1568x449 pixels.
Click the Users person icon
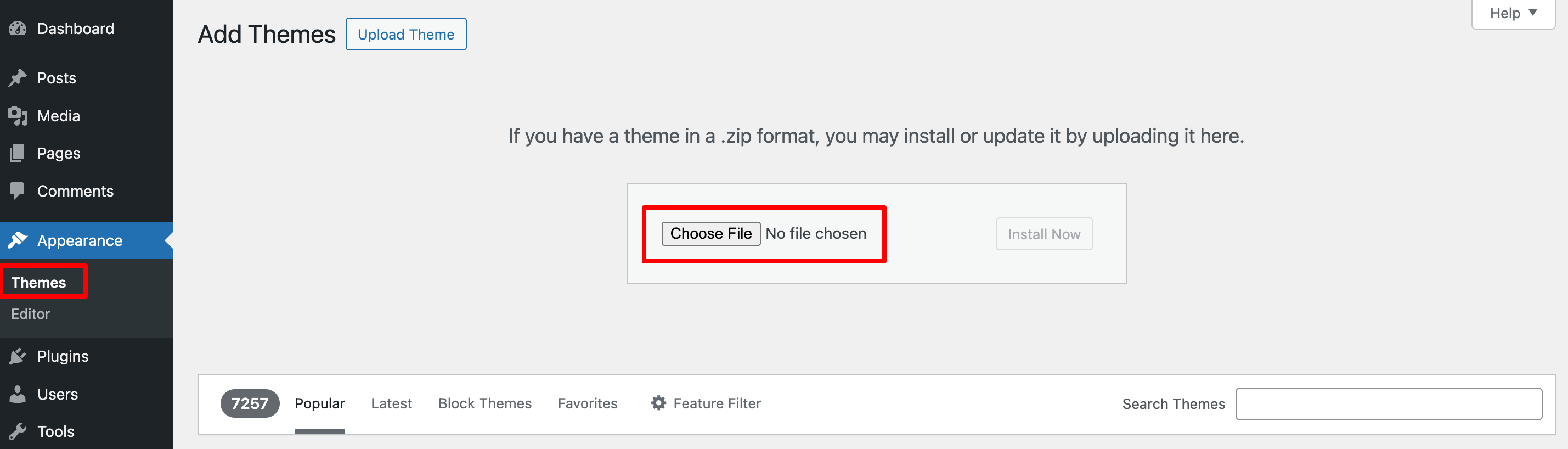[x=18, y=394]
